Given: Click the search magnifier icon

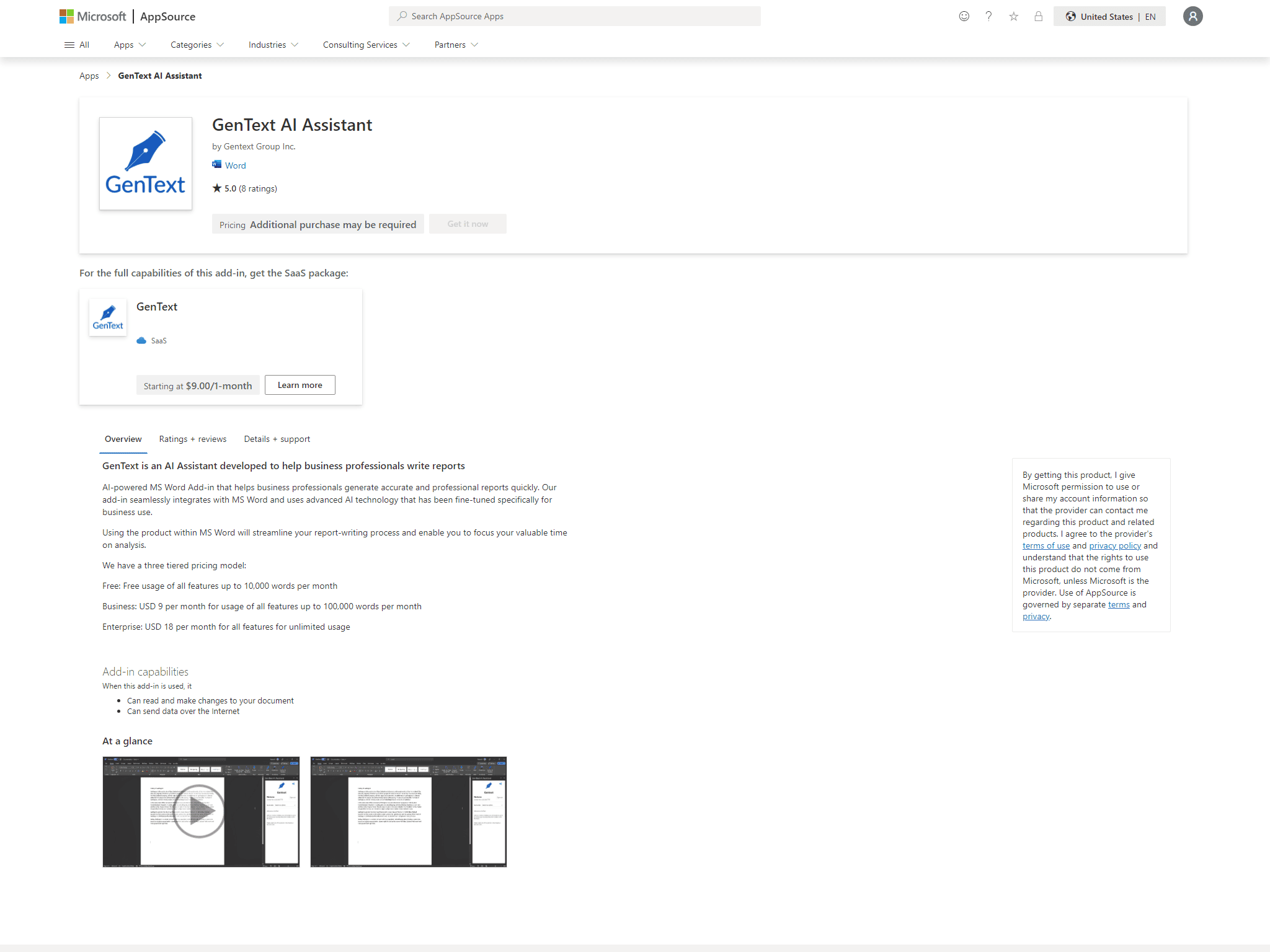Looking at the screenshot, I should 402,16.
